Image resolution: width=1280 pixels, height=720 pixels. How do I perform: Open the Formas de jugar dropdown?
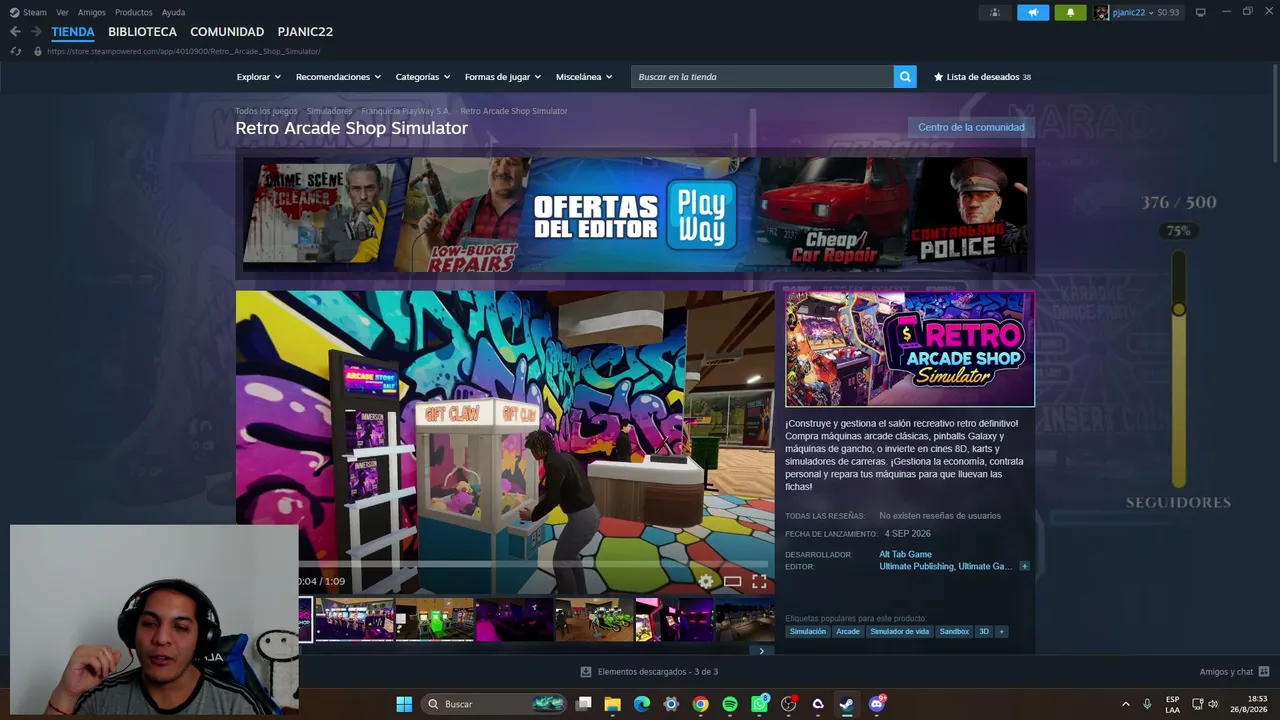point(503,77)
